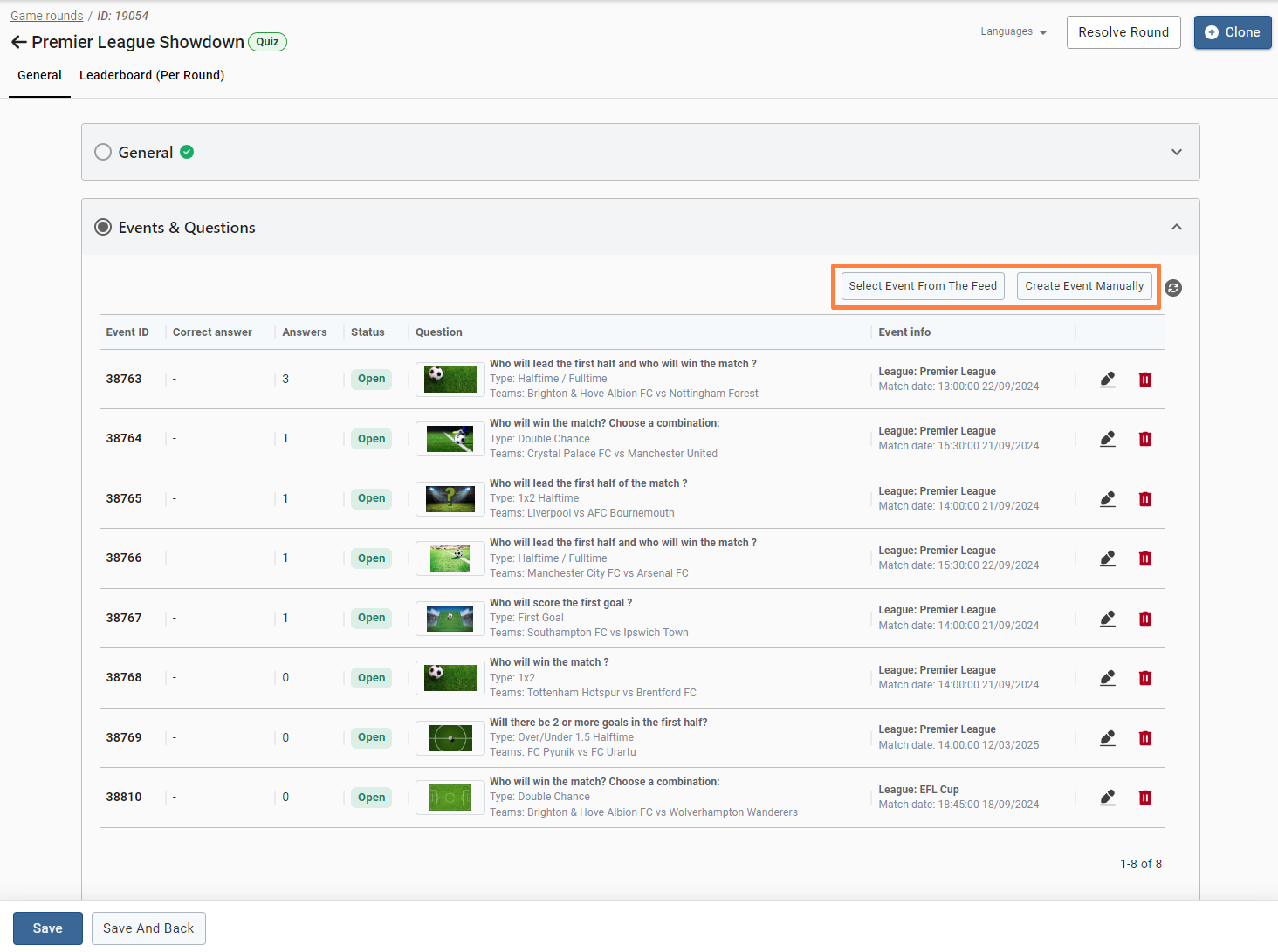Click the refresh icon next to Create Event Manually
This screenshot has height=952, width=1278.
click(1173, 288)
